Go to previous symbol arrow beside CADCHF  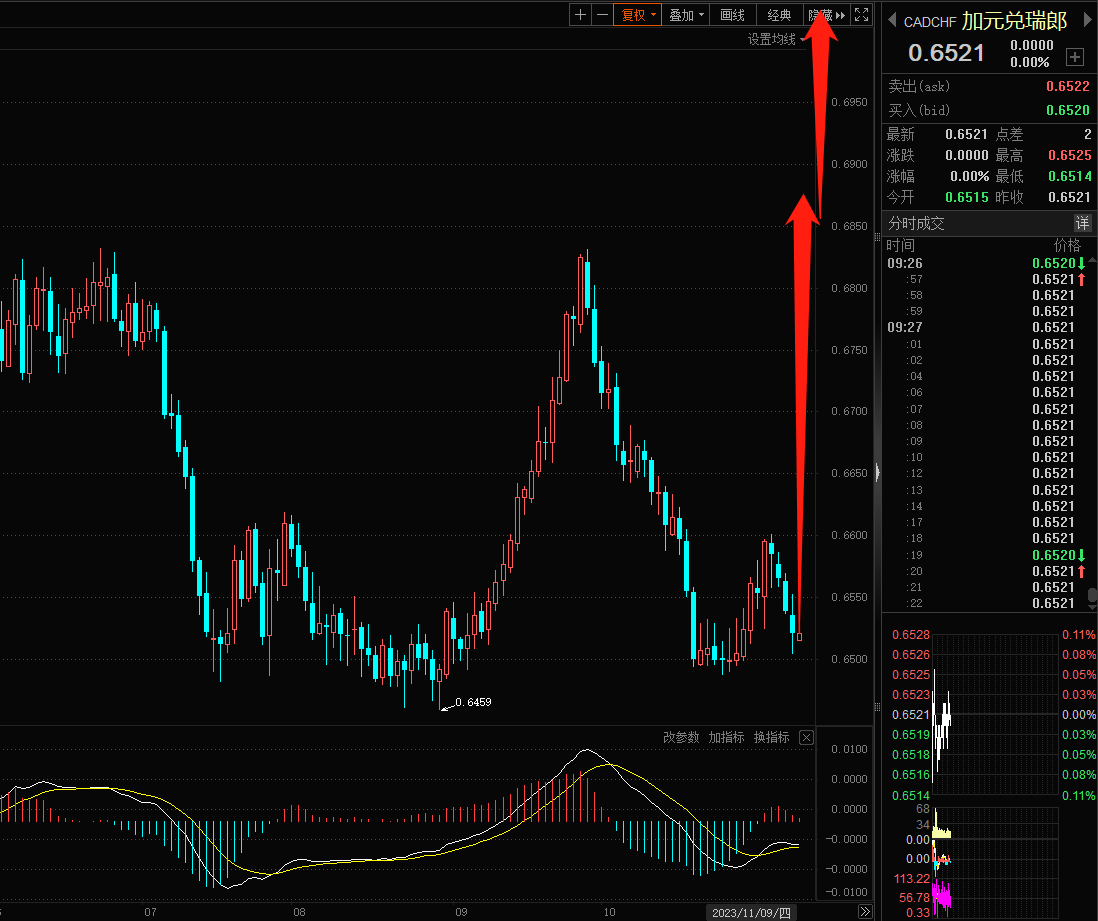[x=891, y=20]
